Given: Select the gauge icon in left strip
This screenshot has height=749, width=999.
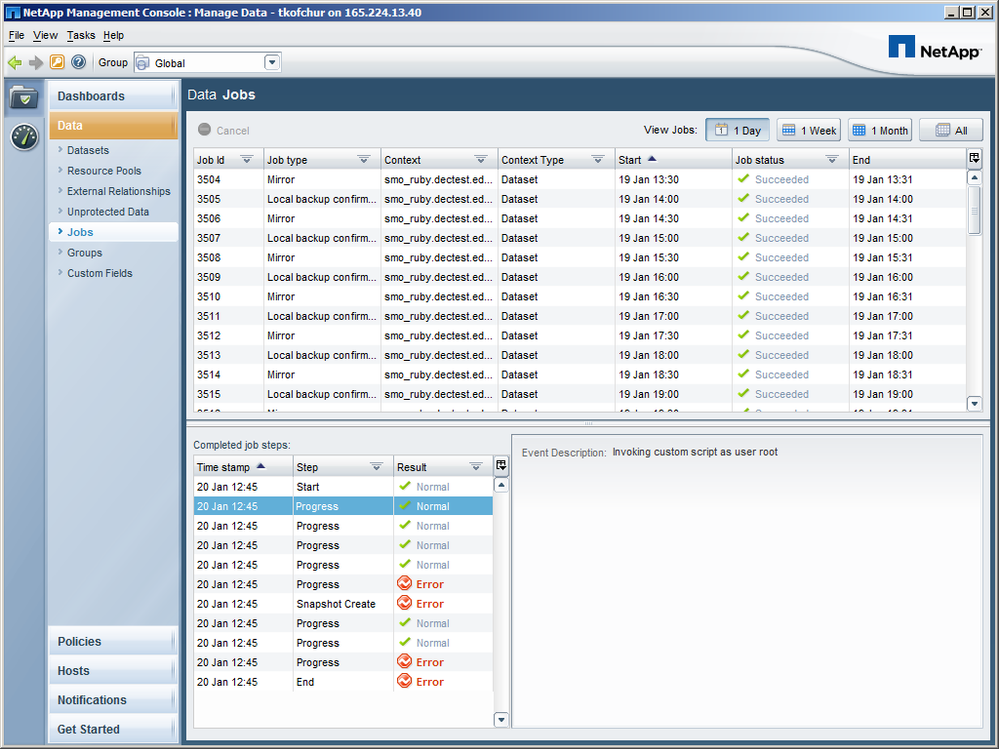Looking at the screenshot, I should tap(24, 137).
